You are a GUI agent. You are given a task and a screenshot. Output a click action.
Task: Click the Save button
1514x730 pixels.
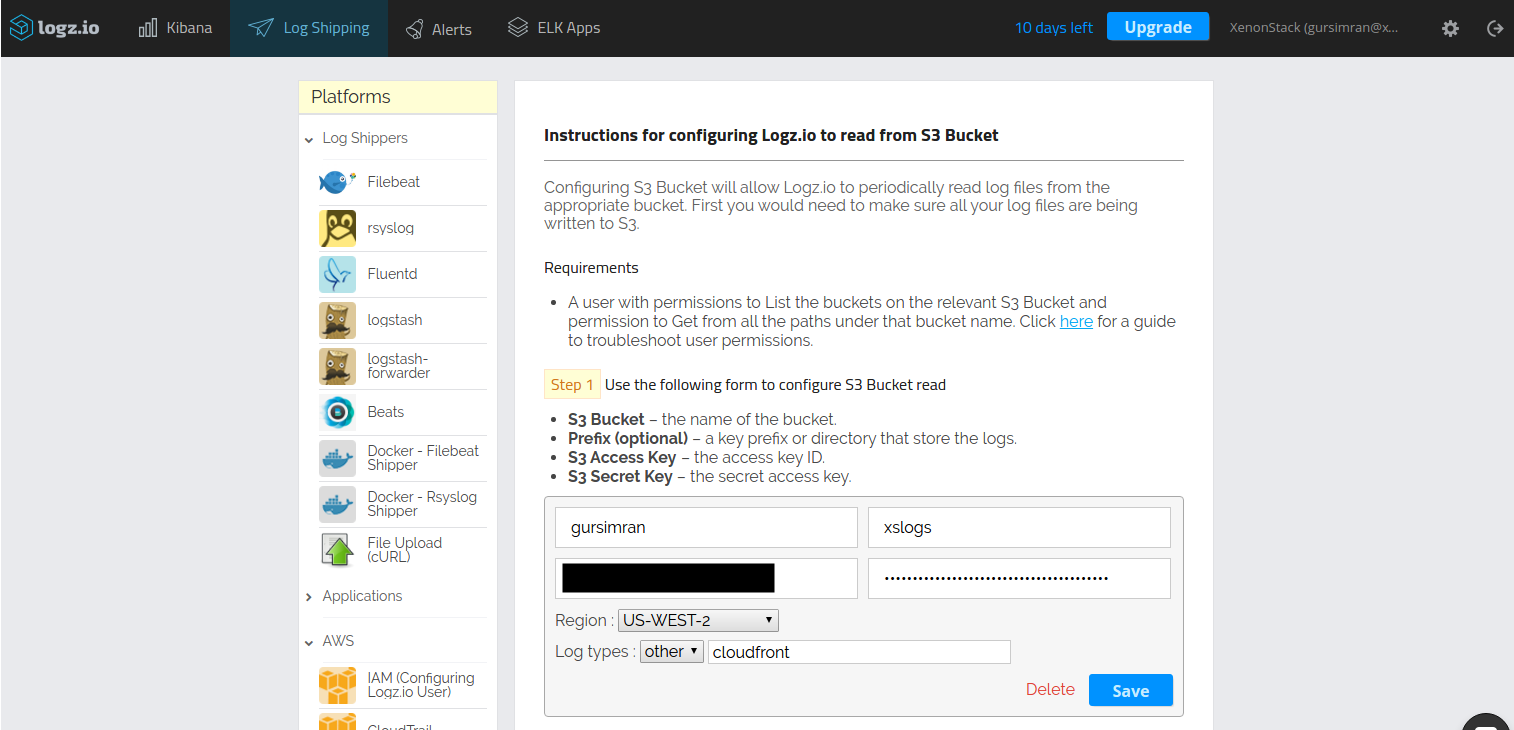click(x=1131, y=690)
